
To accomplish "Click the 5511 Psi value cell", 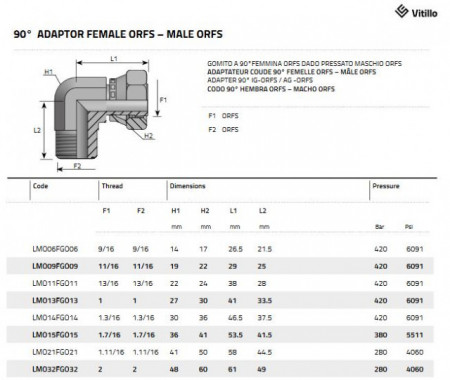I will pos(415,335).
